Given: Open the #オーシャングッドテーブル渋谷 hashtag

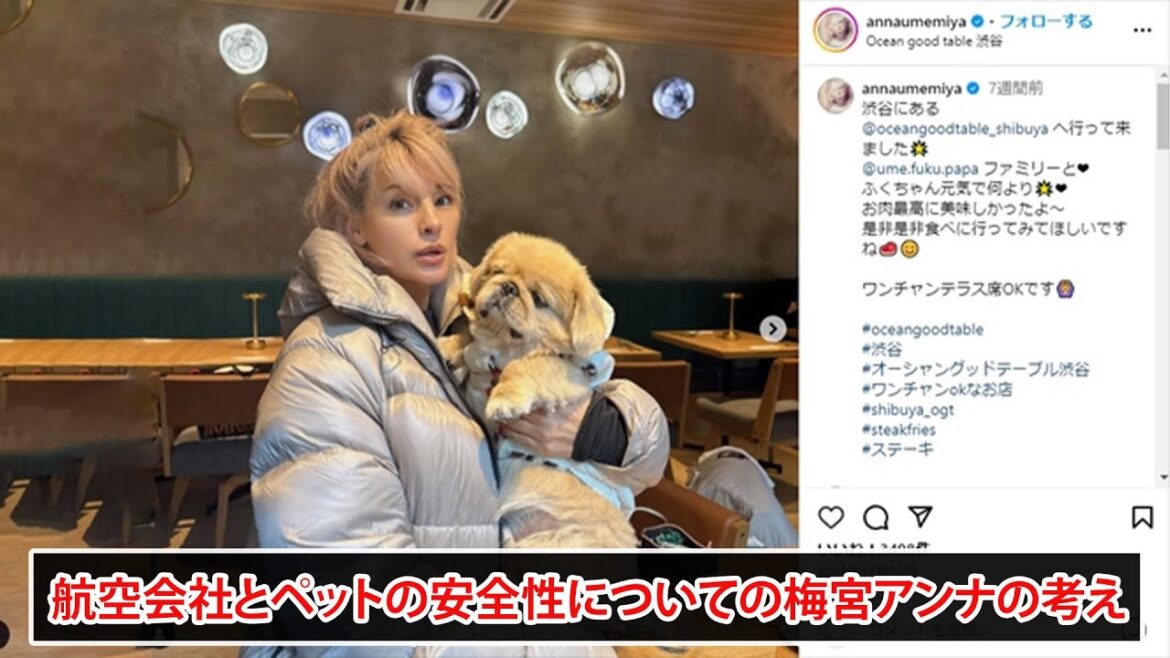Looking at the screenshot, I should [975, 369].
